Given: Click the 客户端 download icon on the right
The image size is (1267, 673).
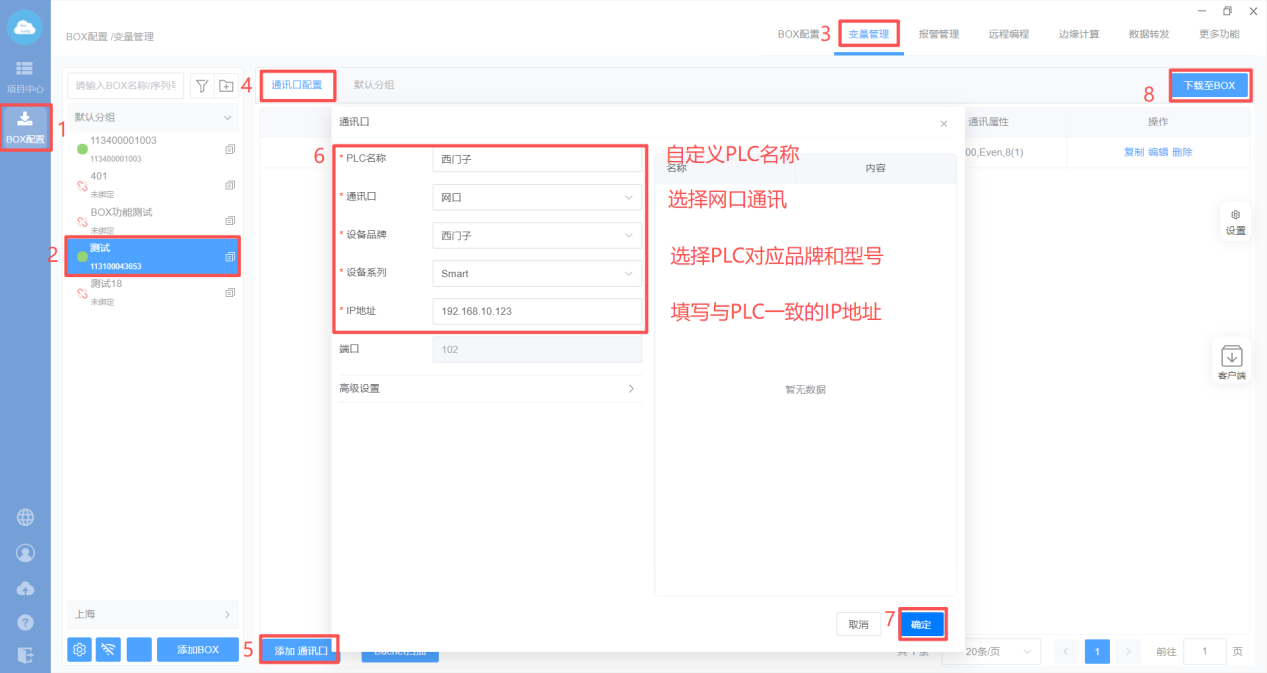Looking at the screenshot, I should coord(1232,359).
